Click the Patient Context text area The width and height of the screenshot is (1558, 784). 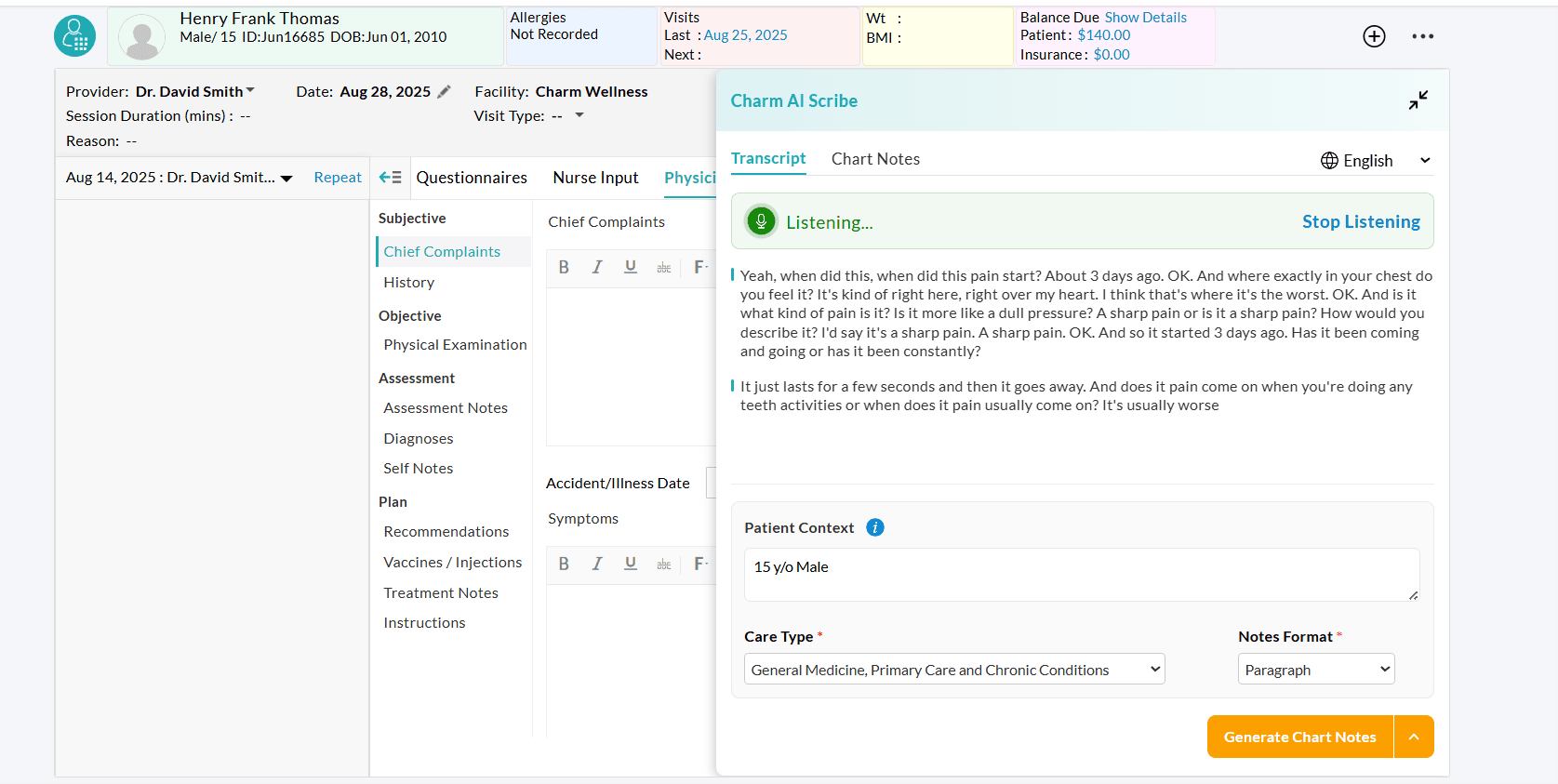coord(1082,575)
